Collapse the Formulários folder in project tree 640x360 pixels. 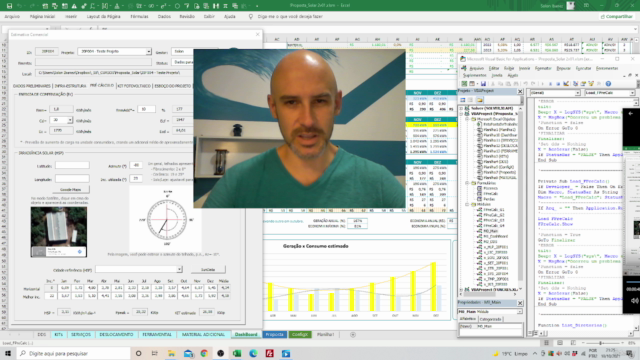[x=468, y=183]
